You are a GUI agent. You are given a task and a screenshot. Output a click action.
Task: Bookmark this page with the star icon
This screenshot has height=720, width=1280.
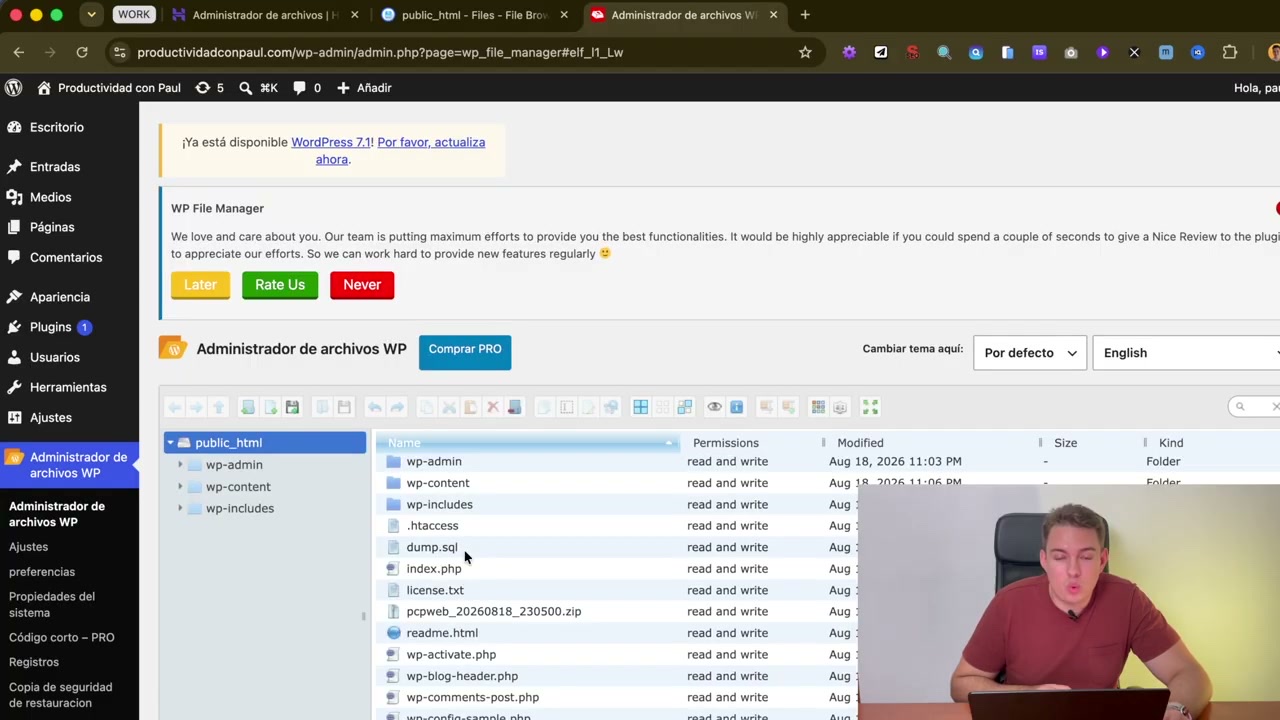point(805,52)
